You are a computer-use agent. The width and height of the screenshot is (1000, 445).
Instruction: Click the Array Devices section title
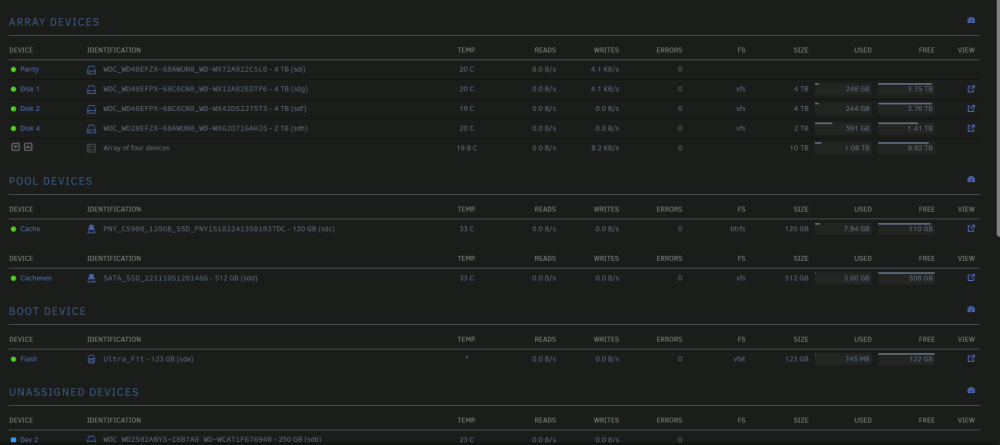(54, 22)
